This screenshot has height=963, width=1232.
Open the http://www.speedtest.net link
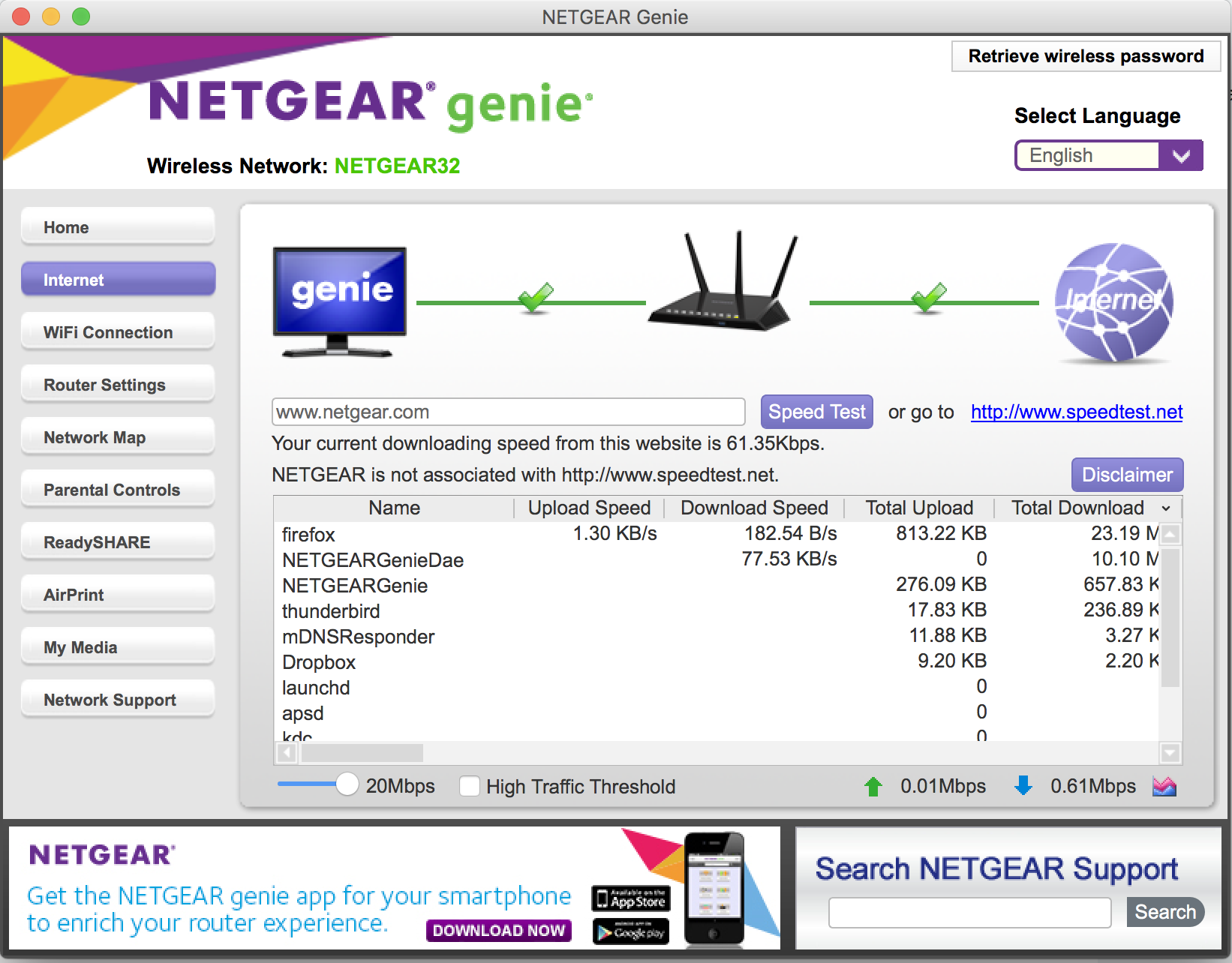(x=1076, y=411)
